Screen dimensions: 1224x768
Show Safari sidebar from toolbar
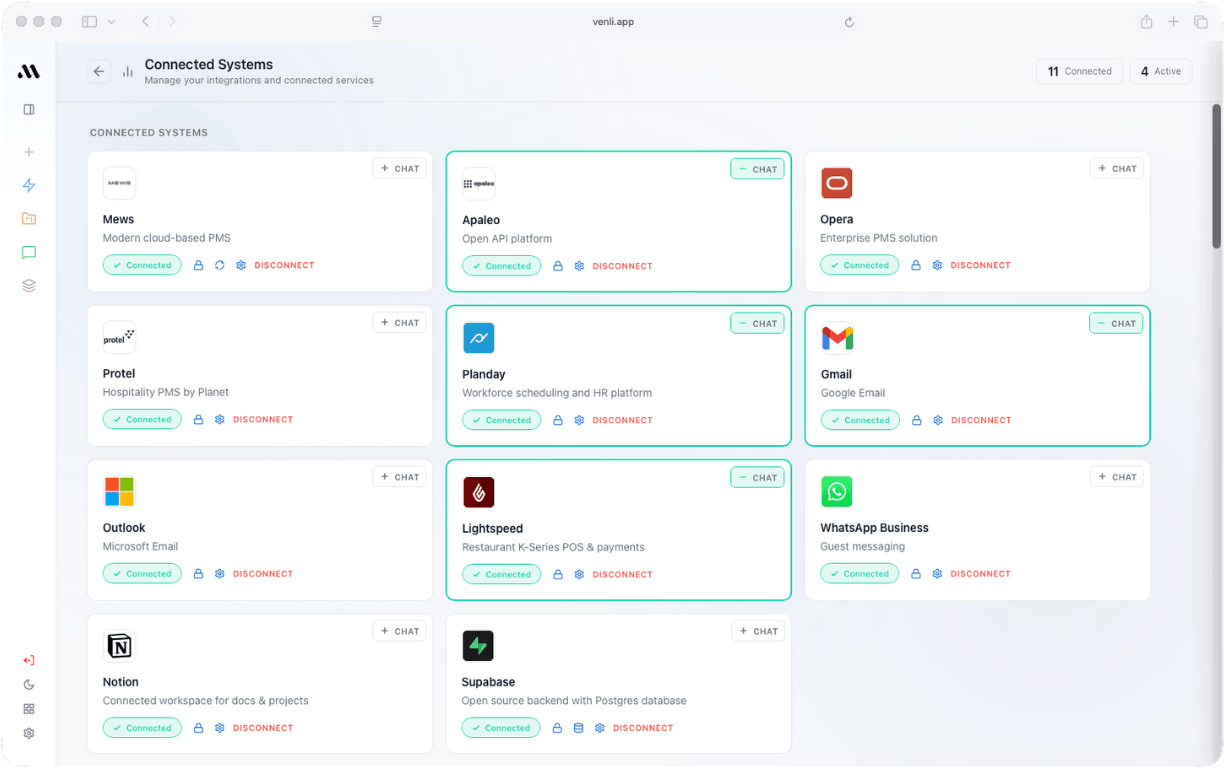(x=89, y=22)
